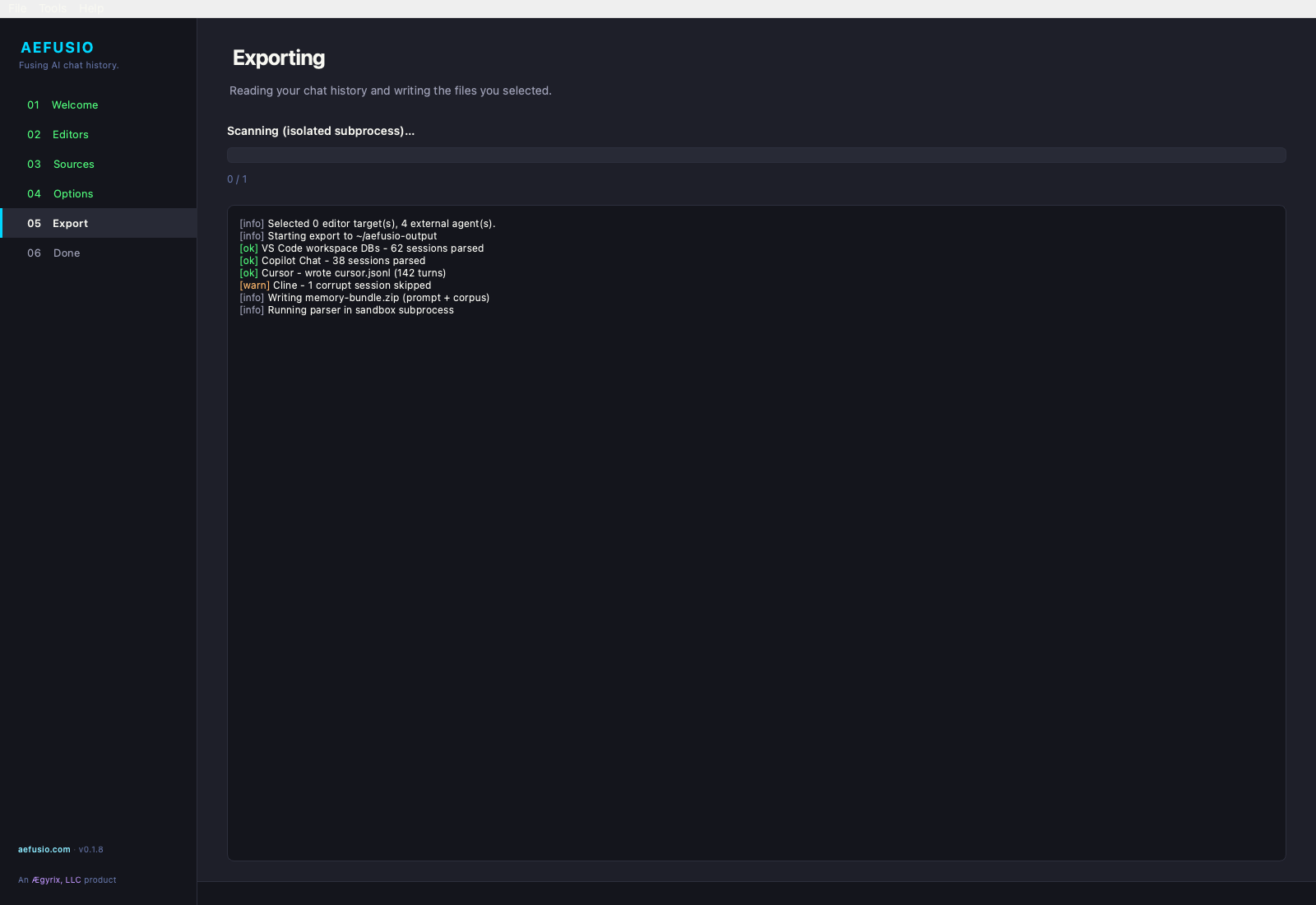Visit the aefusio.com link
This screenshot has width=1316, height=905.
pos(42,849)
